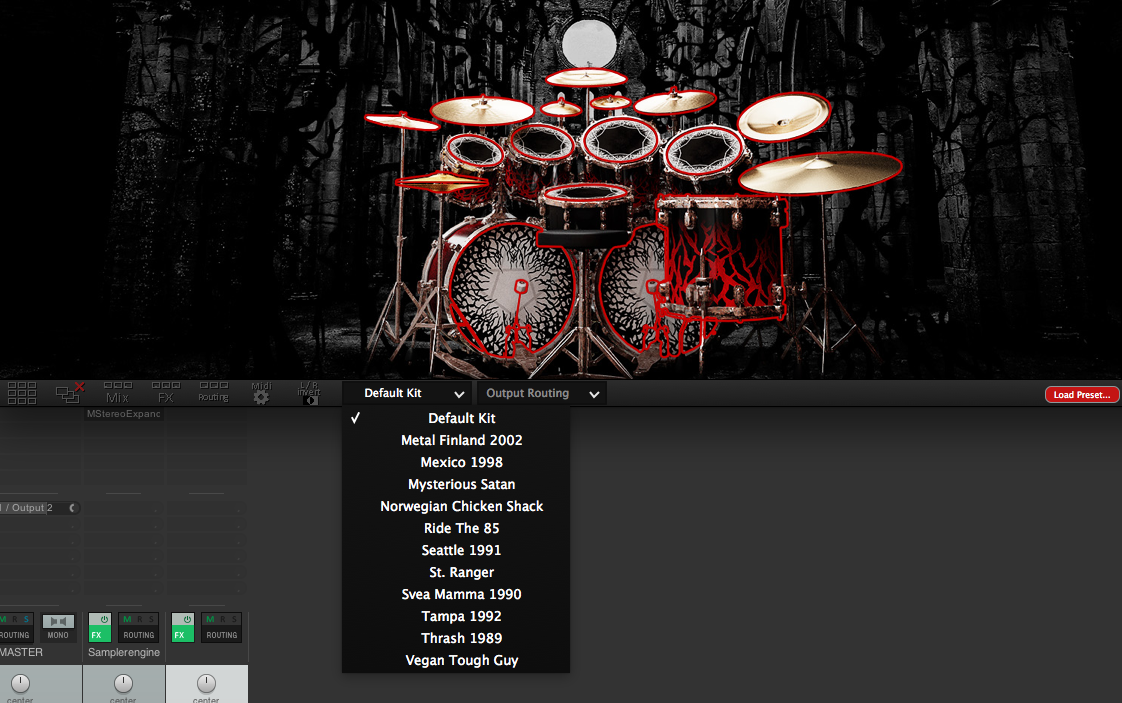The width and height of the screenshot is (1122, 703).
Task: Open MStereoExpand insert slot
Action: coord(124,414)
